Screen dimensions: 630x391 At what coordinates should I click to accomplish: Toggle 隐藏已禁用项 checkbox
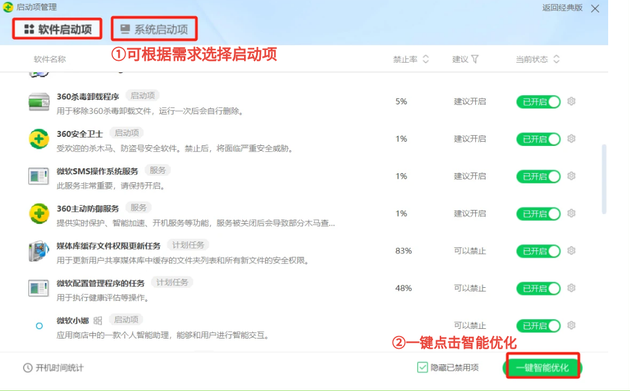422,367
